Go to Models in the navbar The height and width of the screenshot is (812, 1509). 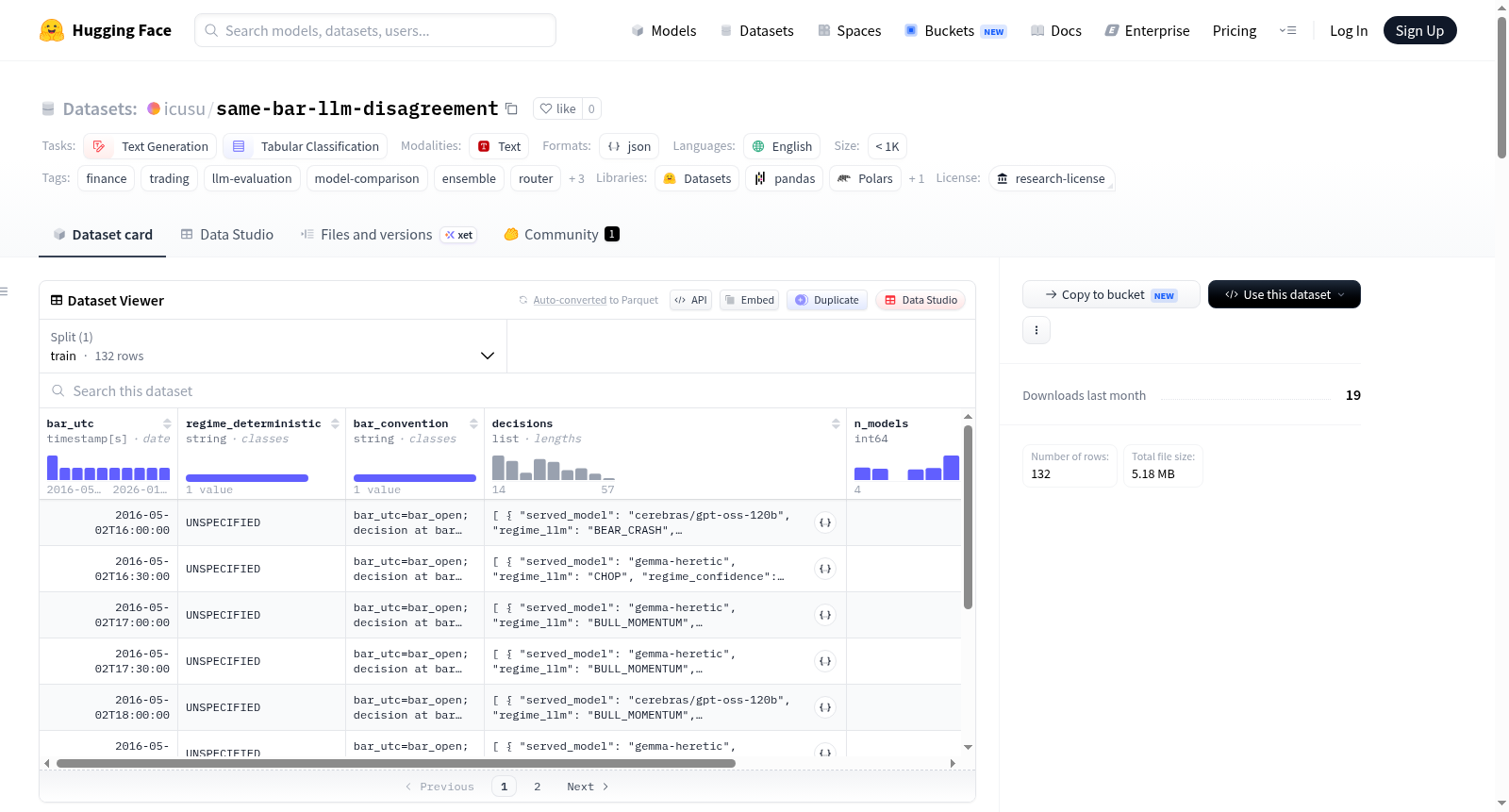(664, 30)
